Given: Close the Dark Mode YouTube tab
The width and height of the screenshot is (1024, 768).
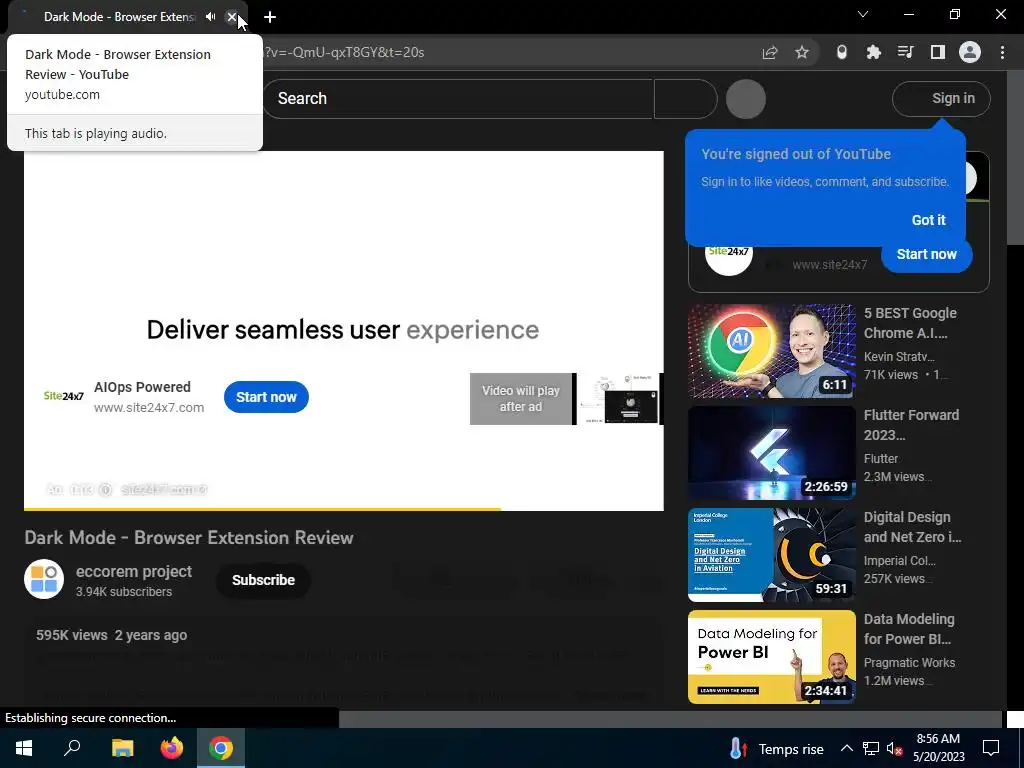Looking at the screenshot, I should tap(231, 17).
